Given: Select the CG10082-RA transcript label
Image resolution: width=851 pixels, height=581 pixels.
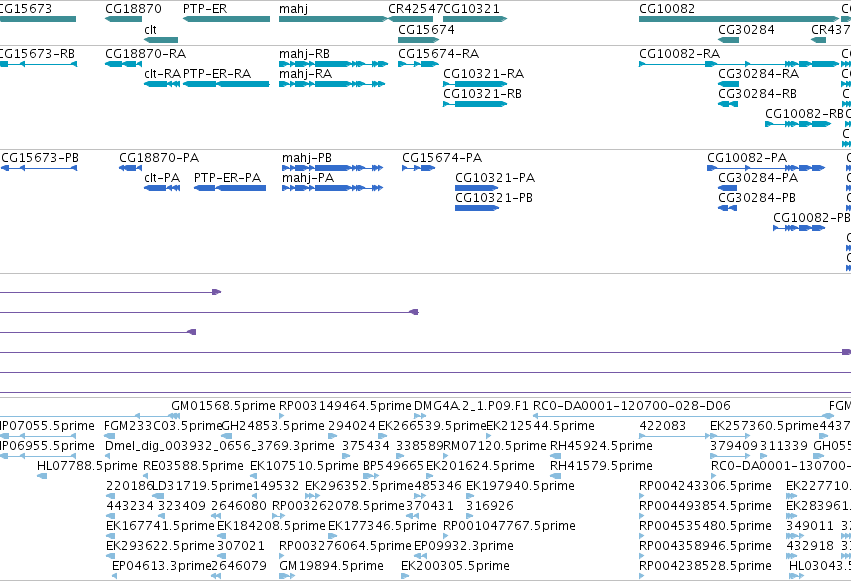Looking at the screenshot, I should pos(679,54).
